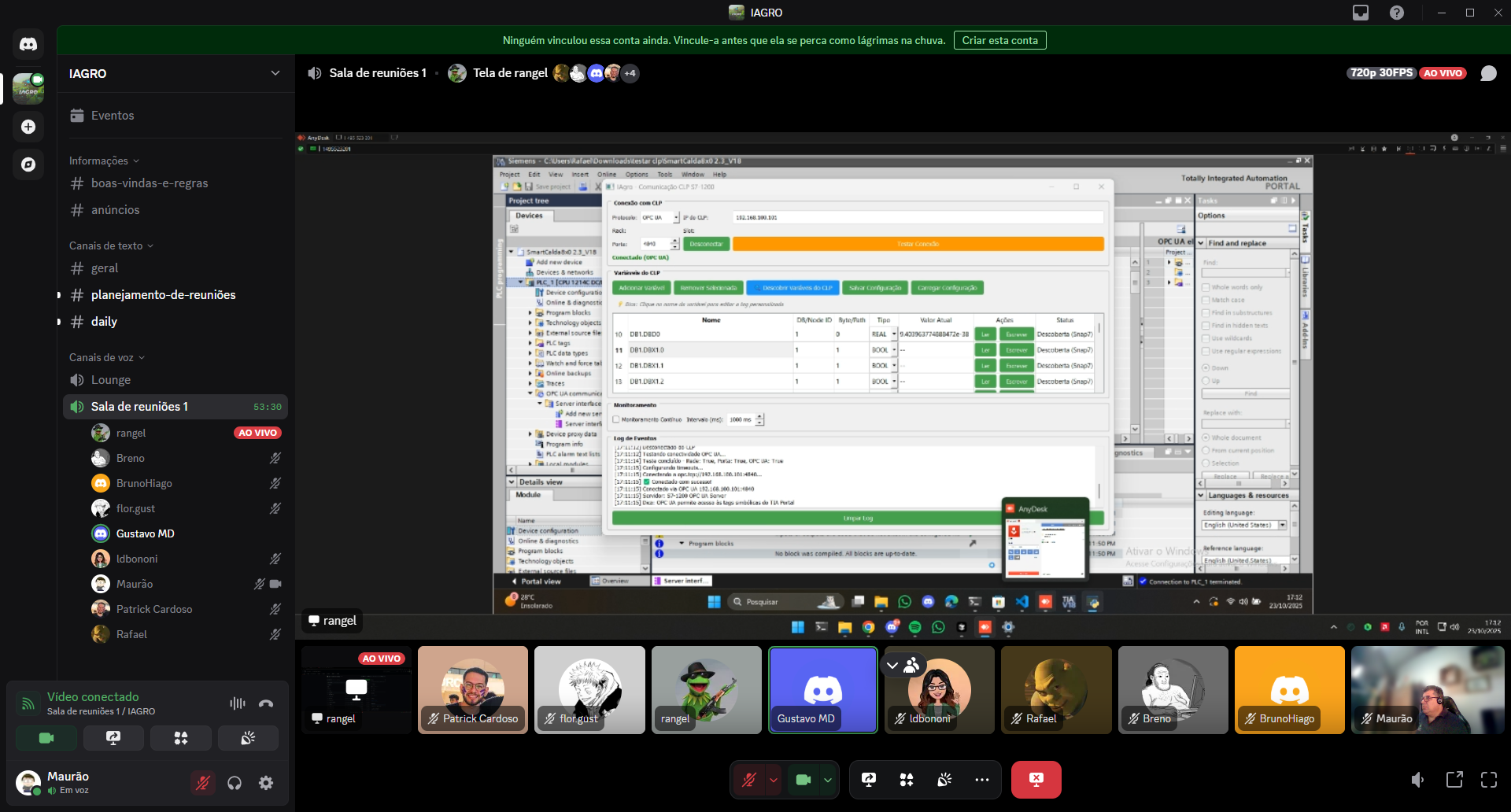Select Patrick Cardoso in member list
Image resolution: width=1511 pixels, height=812 pixels.
coord(187,609)
